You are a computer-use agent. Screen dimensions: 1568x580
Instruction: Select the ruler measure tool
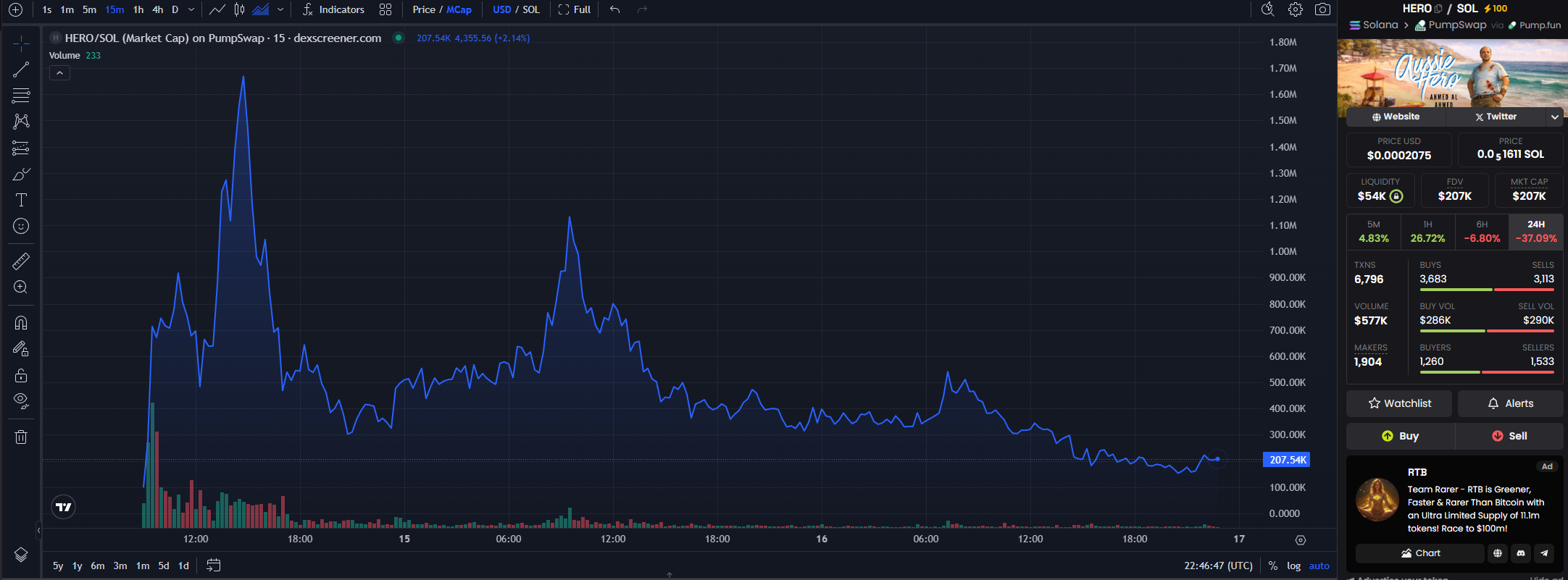click(x=21, y=261)
